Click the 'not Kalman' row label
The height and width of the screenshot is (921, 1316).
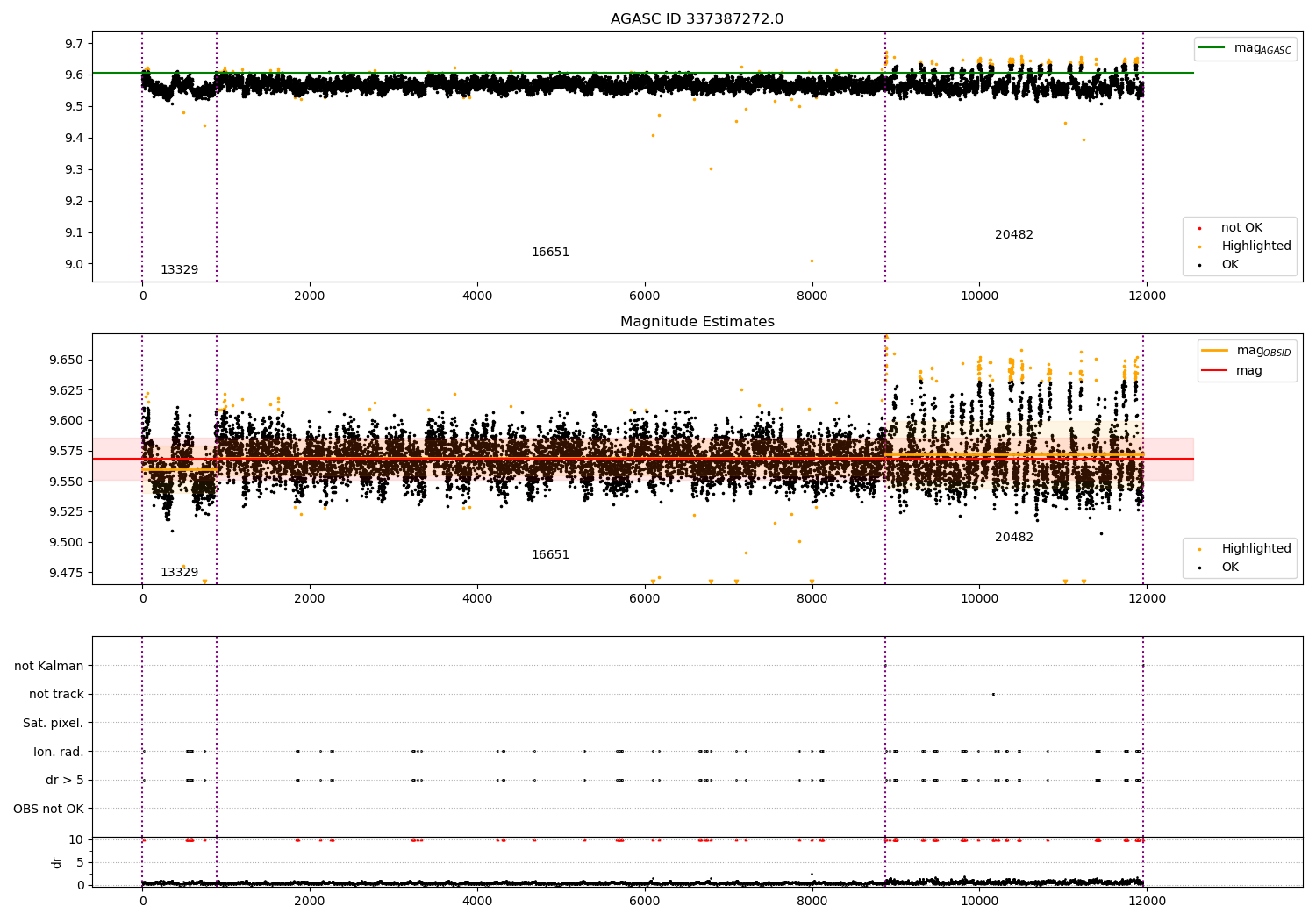click(49, 667)
